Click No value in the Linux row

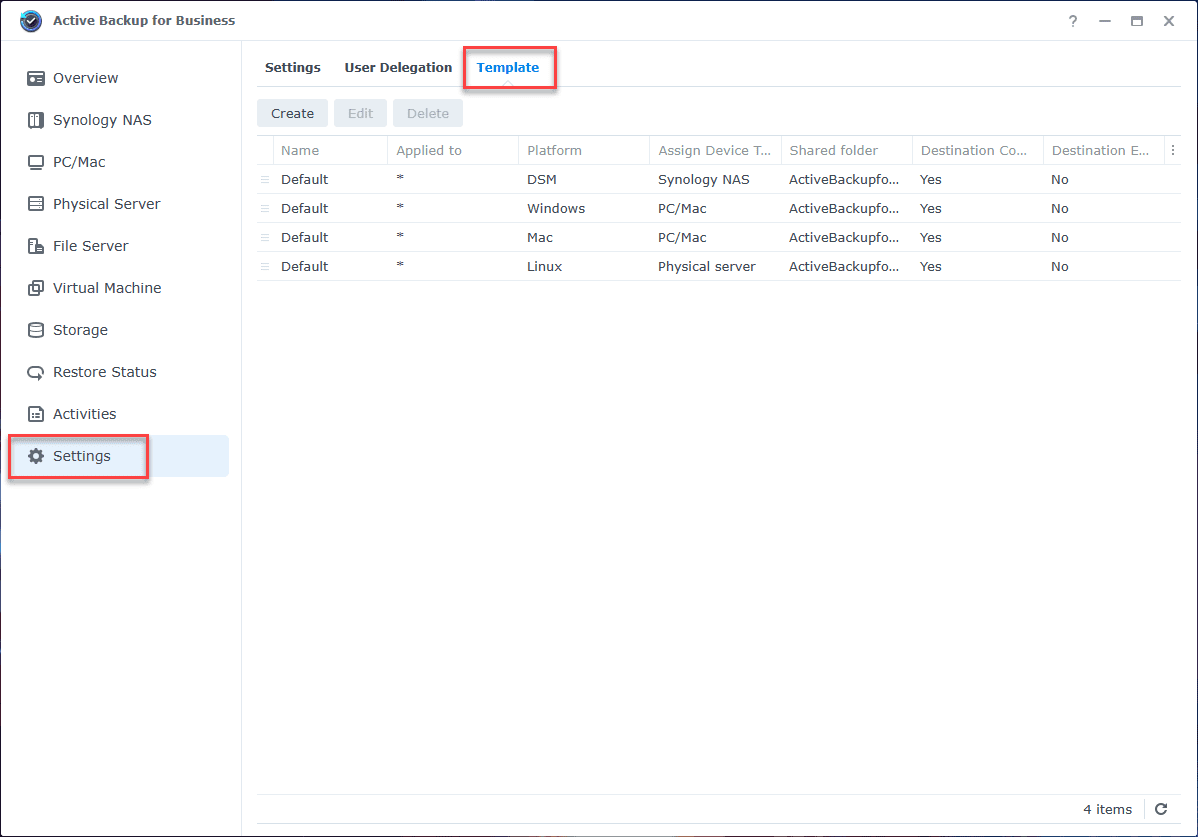click(x=1060, y=267)
